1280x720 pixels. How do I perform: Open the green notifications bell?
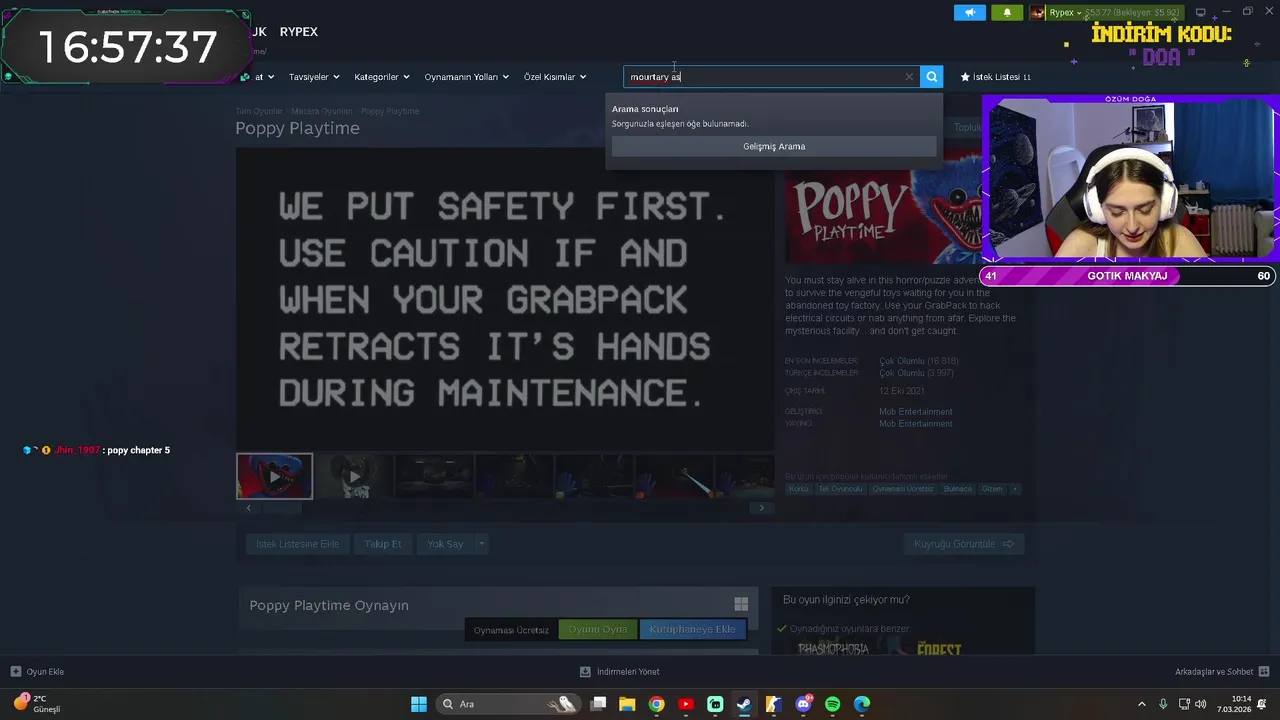1007,12
